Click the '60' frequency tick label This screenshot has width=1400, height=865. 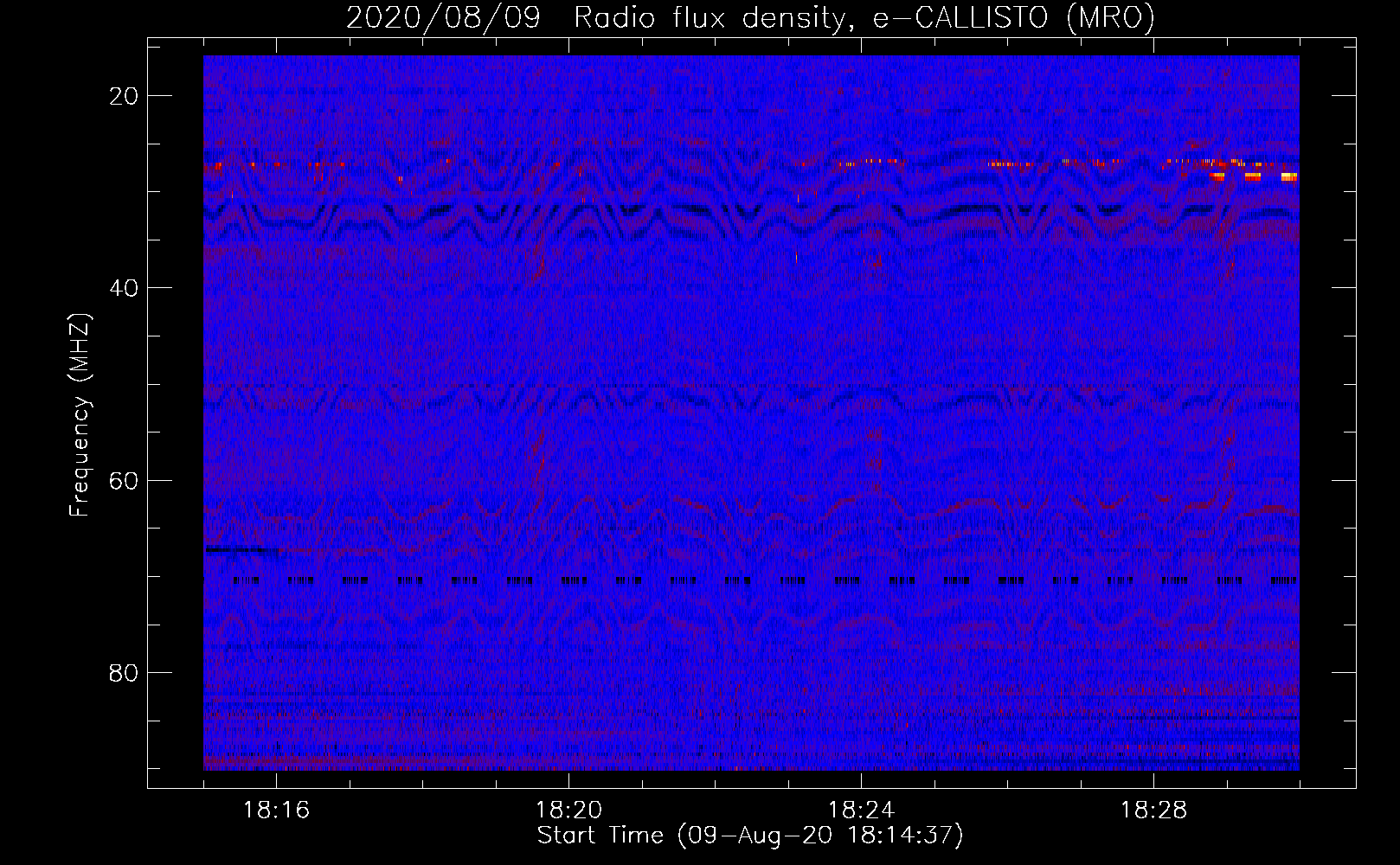coord(124,480)
